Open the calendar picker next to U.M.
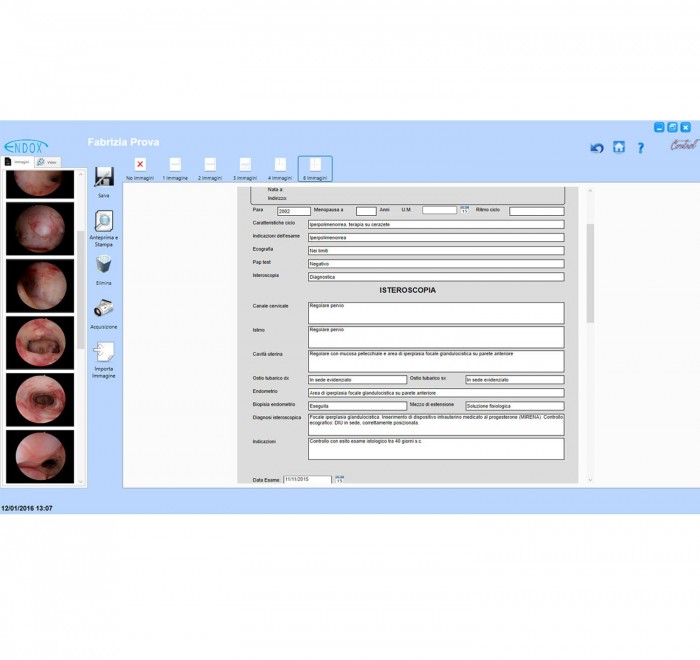Screen dimensions: 700x660 point(464,211)
